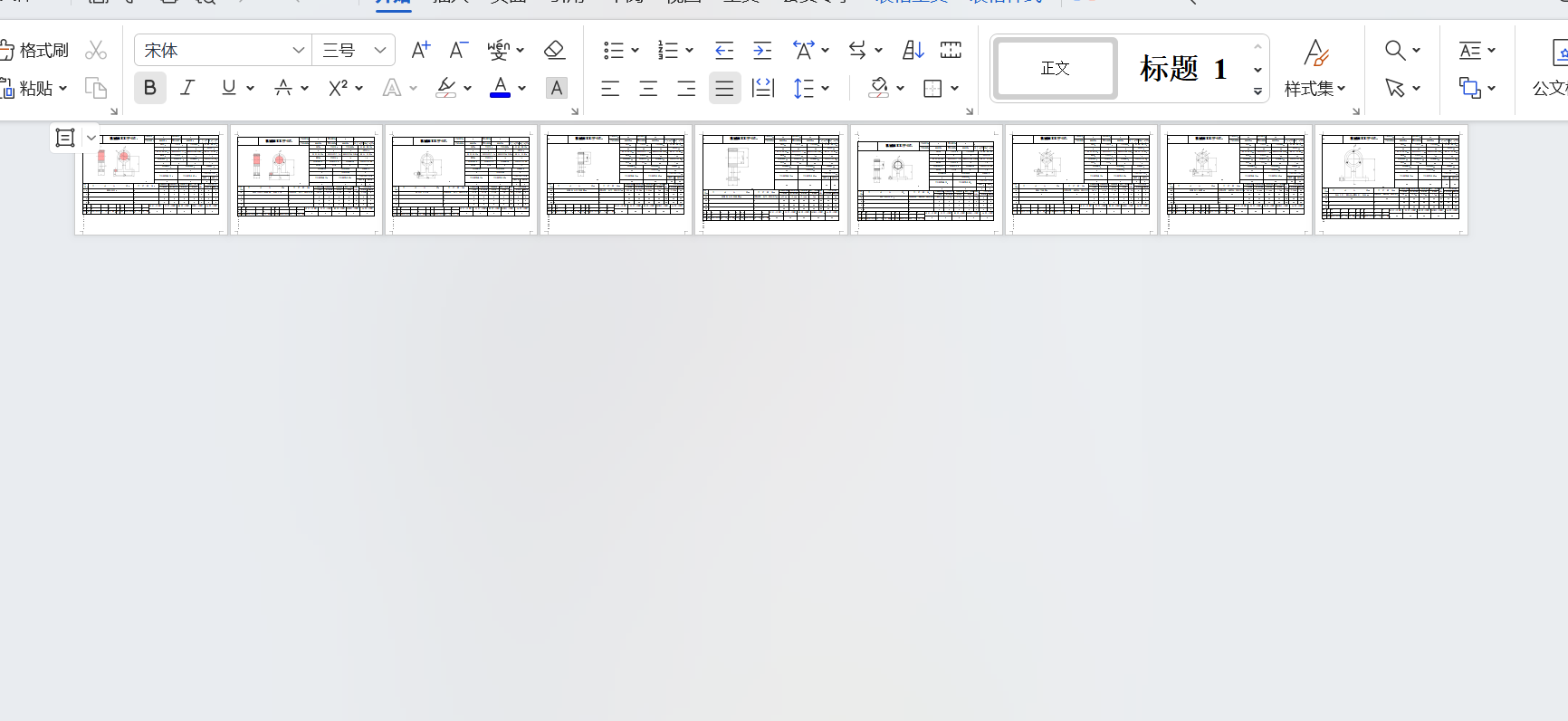The width and height of the screenshot is (1568, 721).
Task: Open the underline style dropdown arrow
Action: point(250,88)
